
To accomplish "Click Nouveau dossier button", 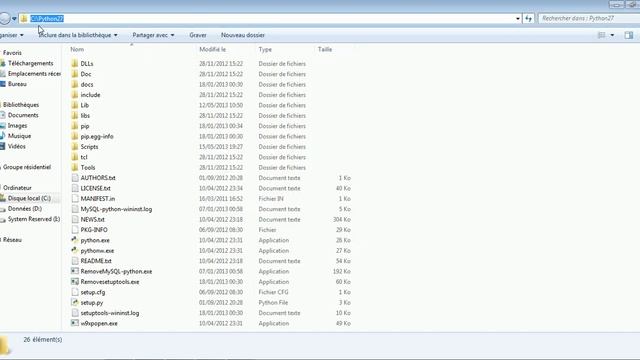I will (243, 35).
